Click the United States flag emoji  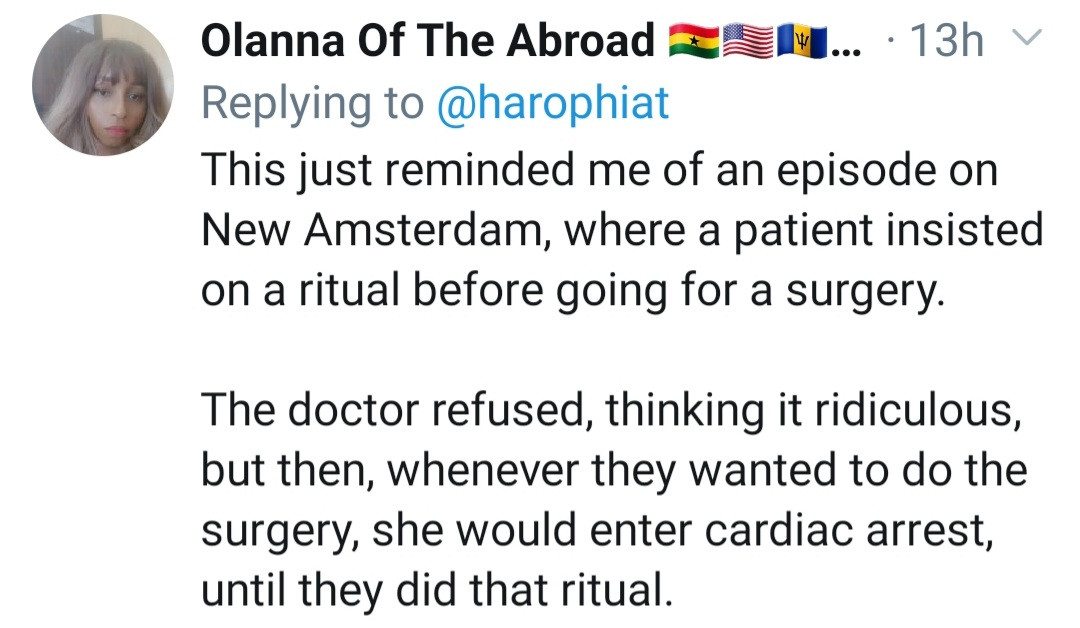(x=747, y=41)
